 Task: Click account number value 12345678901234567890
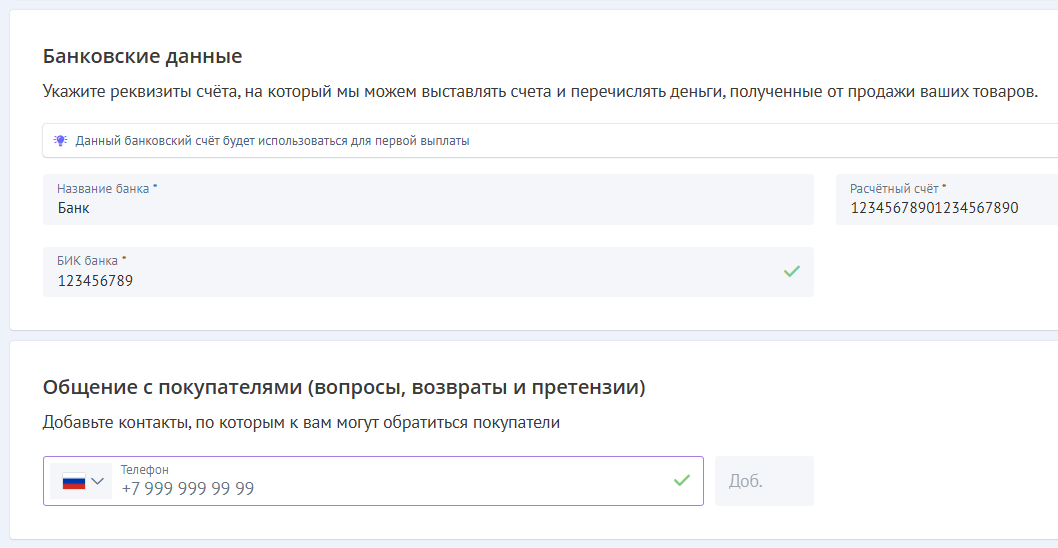933,208
